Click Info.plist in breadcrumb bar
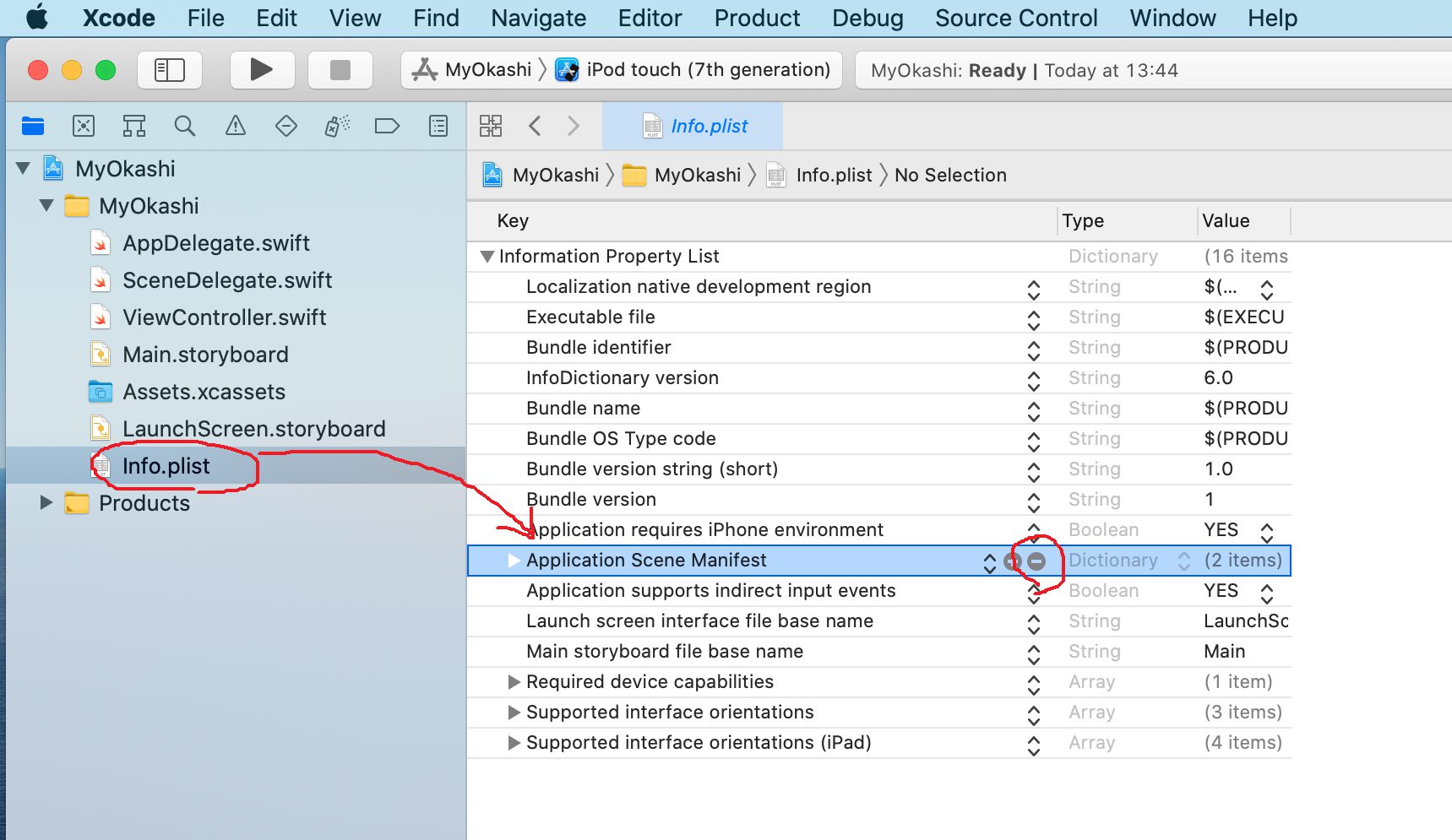1452x840 pixels. pos(819,175)
